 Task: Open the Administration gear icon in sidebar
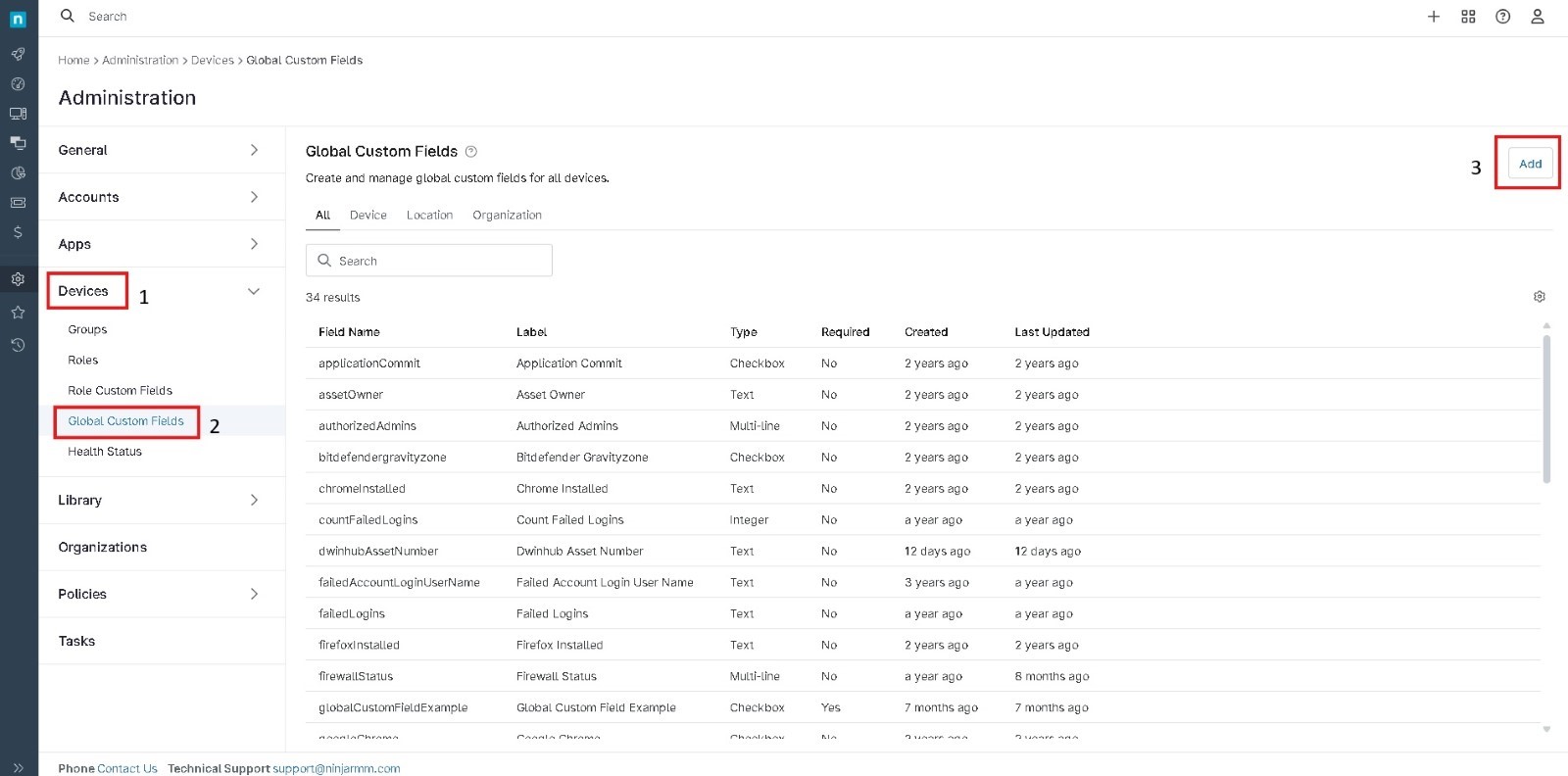pos(18,279)
